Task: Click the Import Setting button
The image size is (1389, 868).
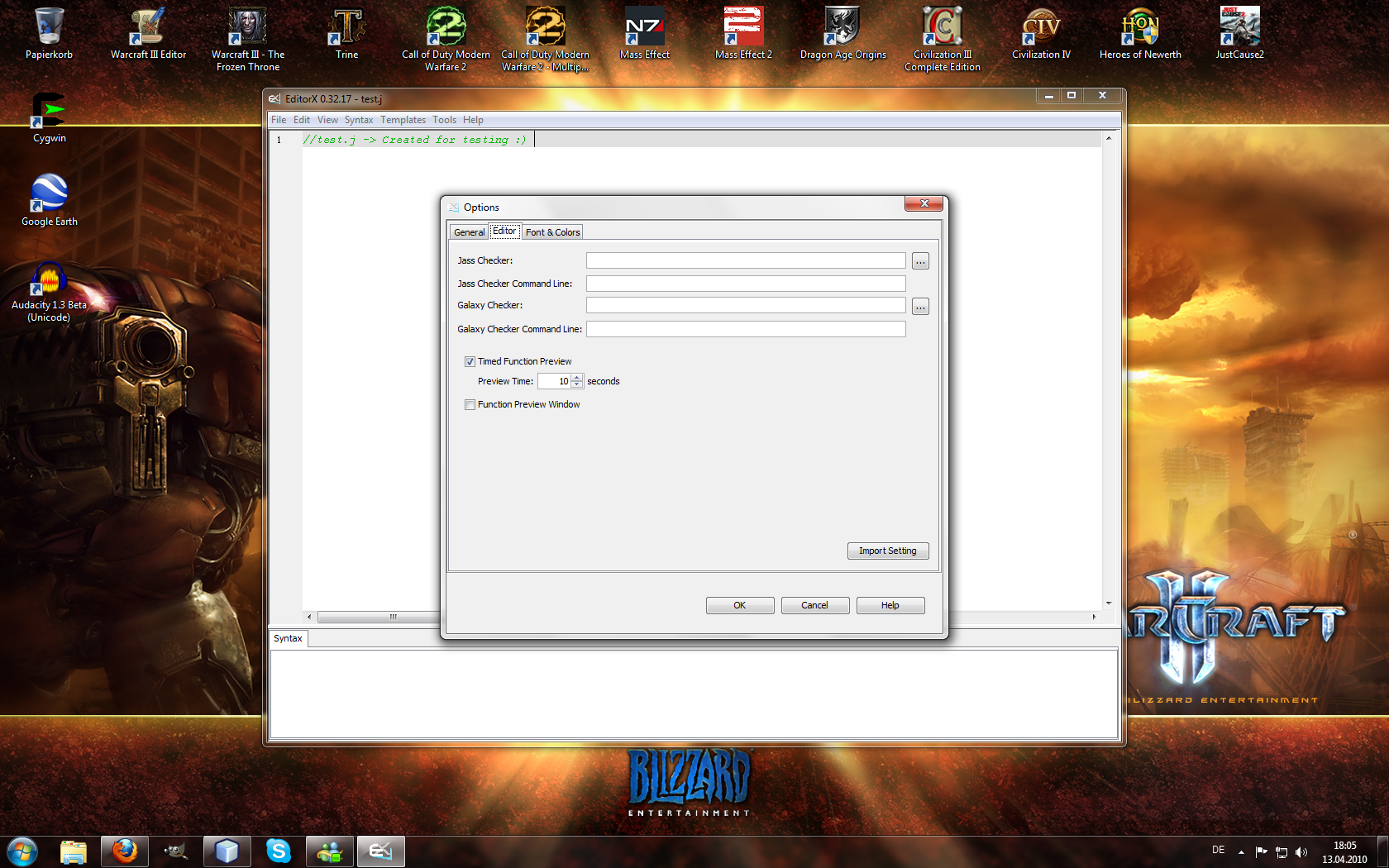Action: (x=888, y=551)
